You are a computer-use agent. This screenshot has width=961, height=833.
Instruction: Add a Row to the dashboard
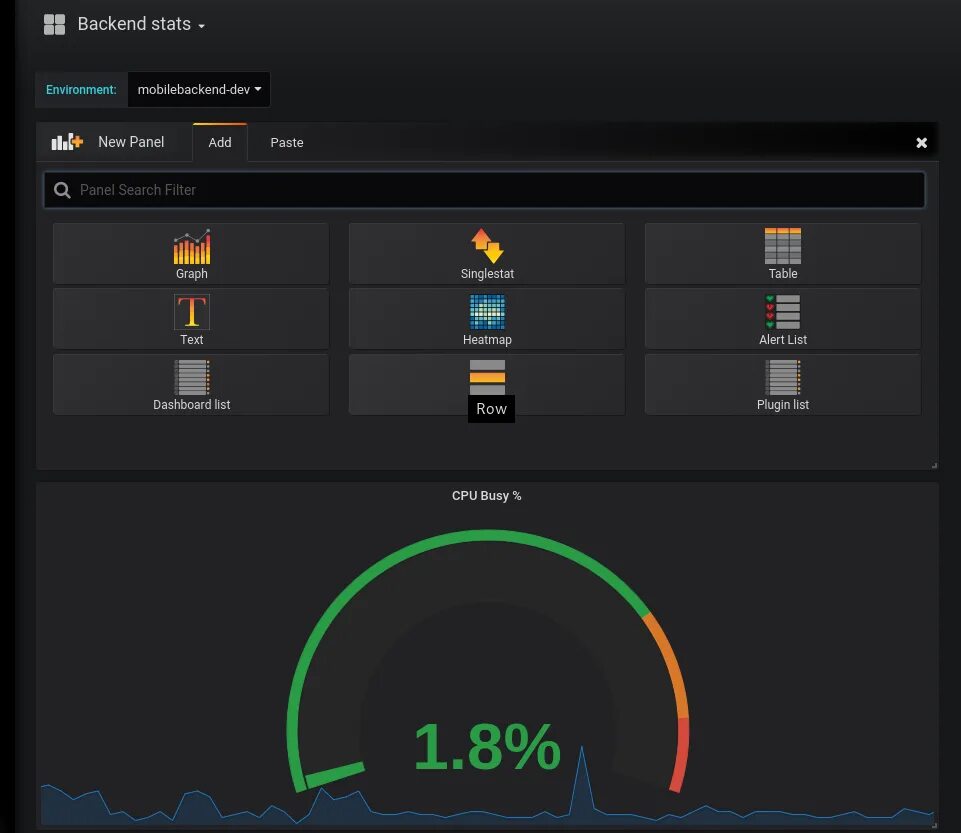(487, 385)
